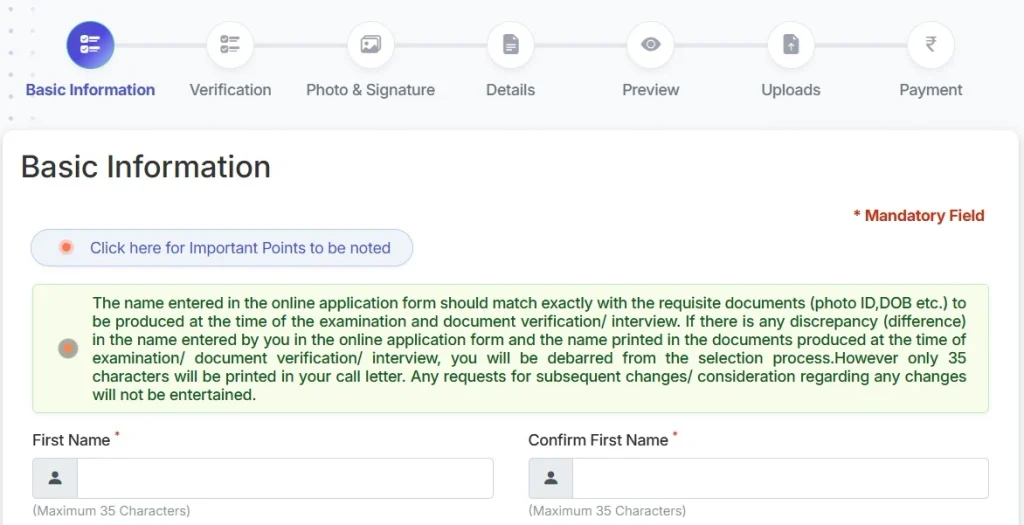Select the Verification checklist step icon

click(230, 45)
